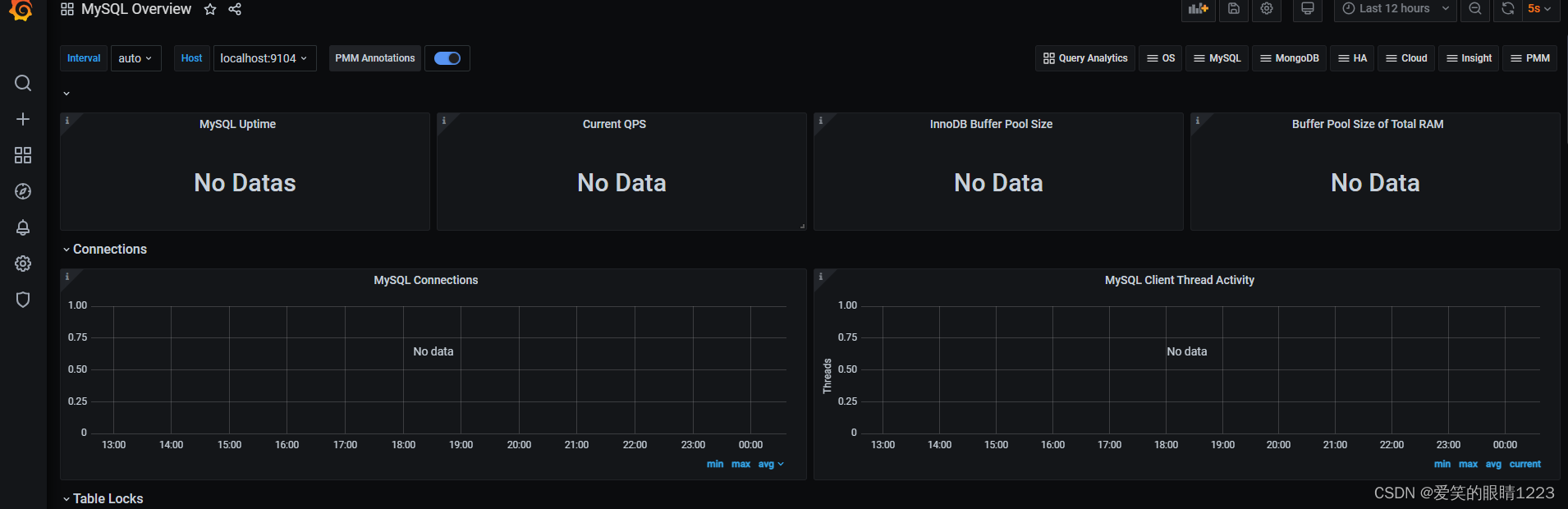Open the Cloud dashboards menu
Screen dimensions: 1568x509
[1406, 58]
